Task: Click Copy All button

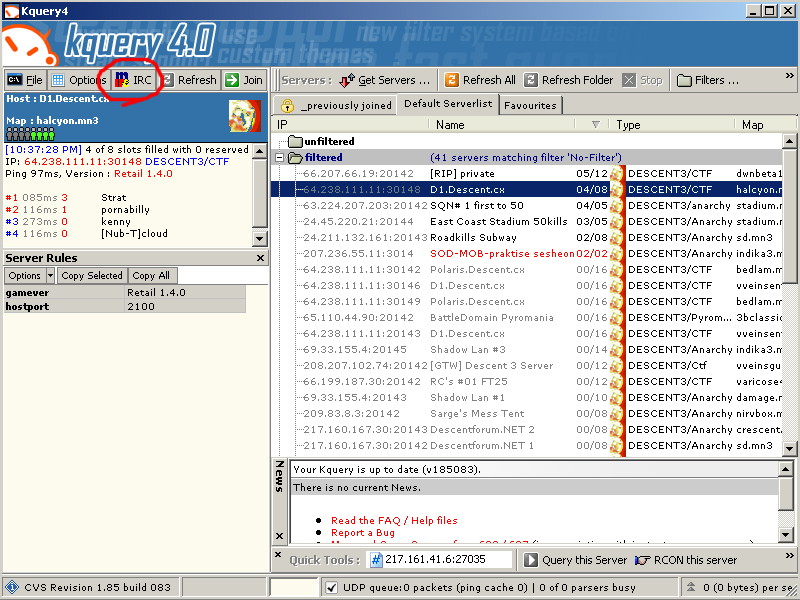Action: point(152,276)
